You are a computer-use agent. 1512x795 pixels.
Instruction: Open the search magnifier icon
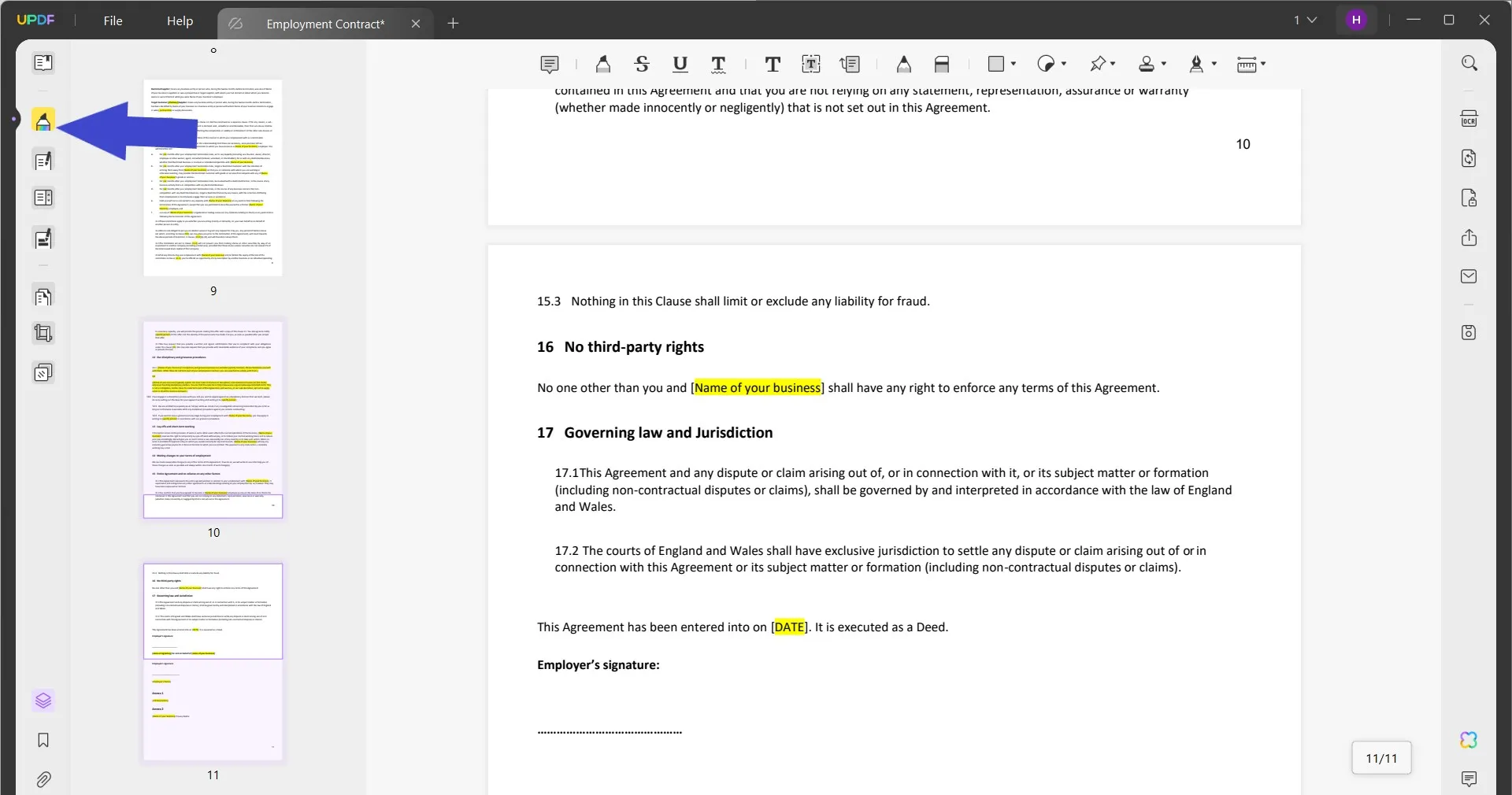1469,63
